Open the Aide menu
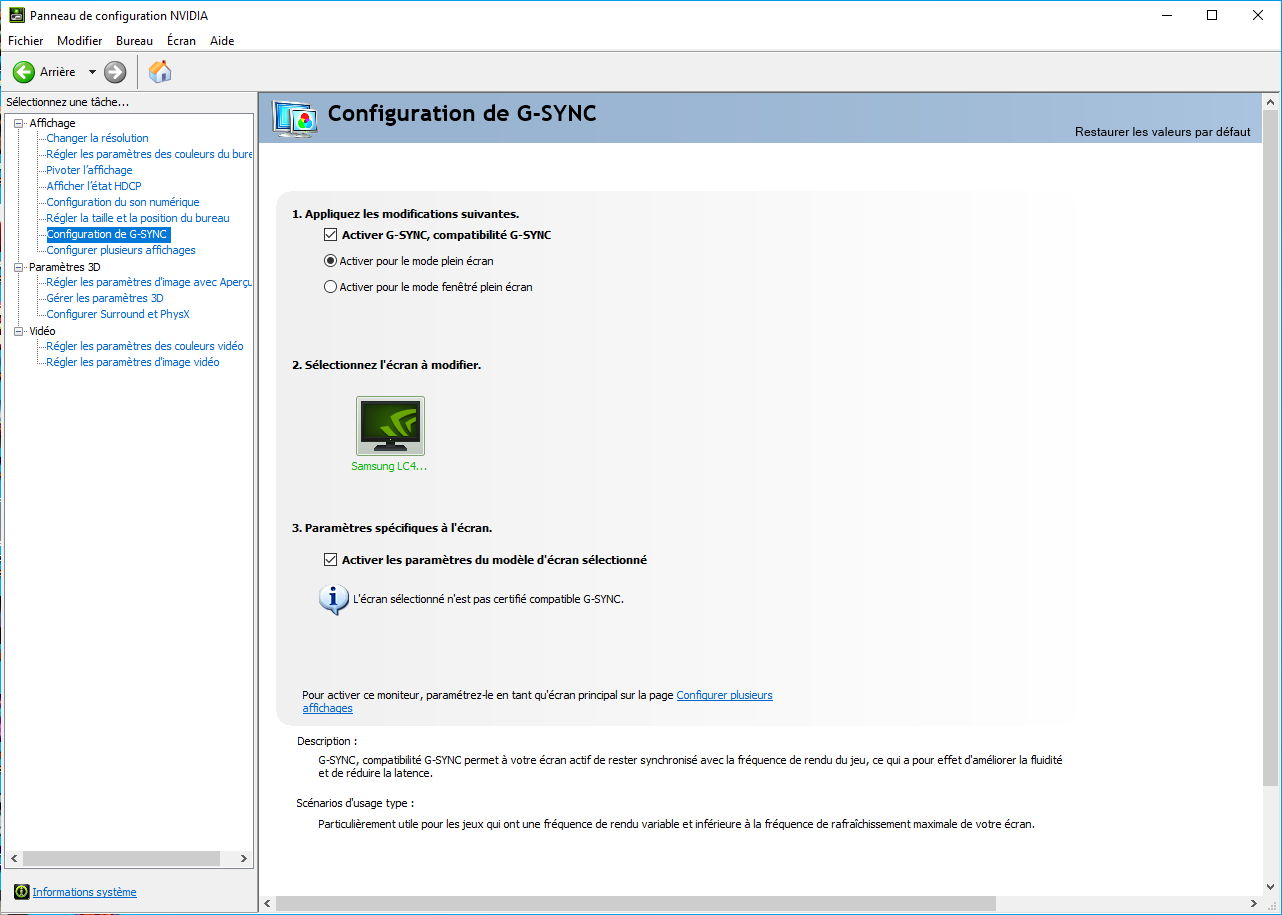The height and width of the screenshot is (915, 1282). [222, 41]
